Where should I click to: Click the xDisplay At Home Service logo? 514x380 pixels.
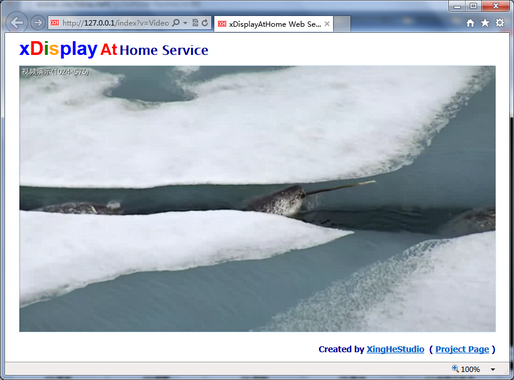pyautogui.click(x=114, y=49)
